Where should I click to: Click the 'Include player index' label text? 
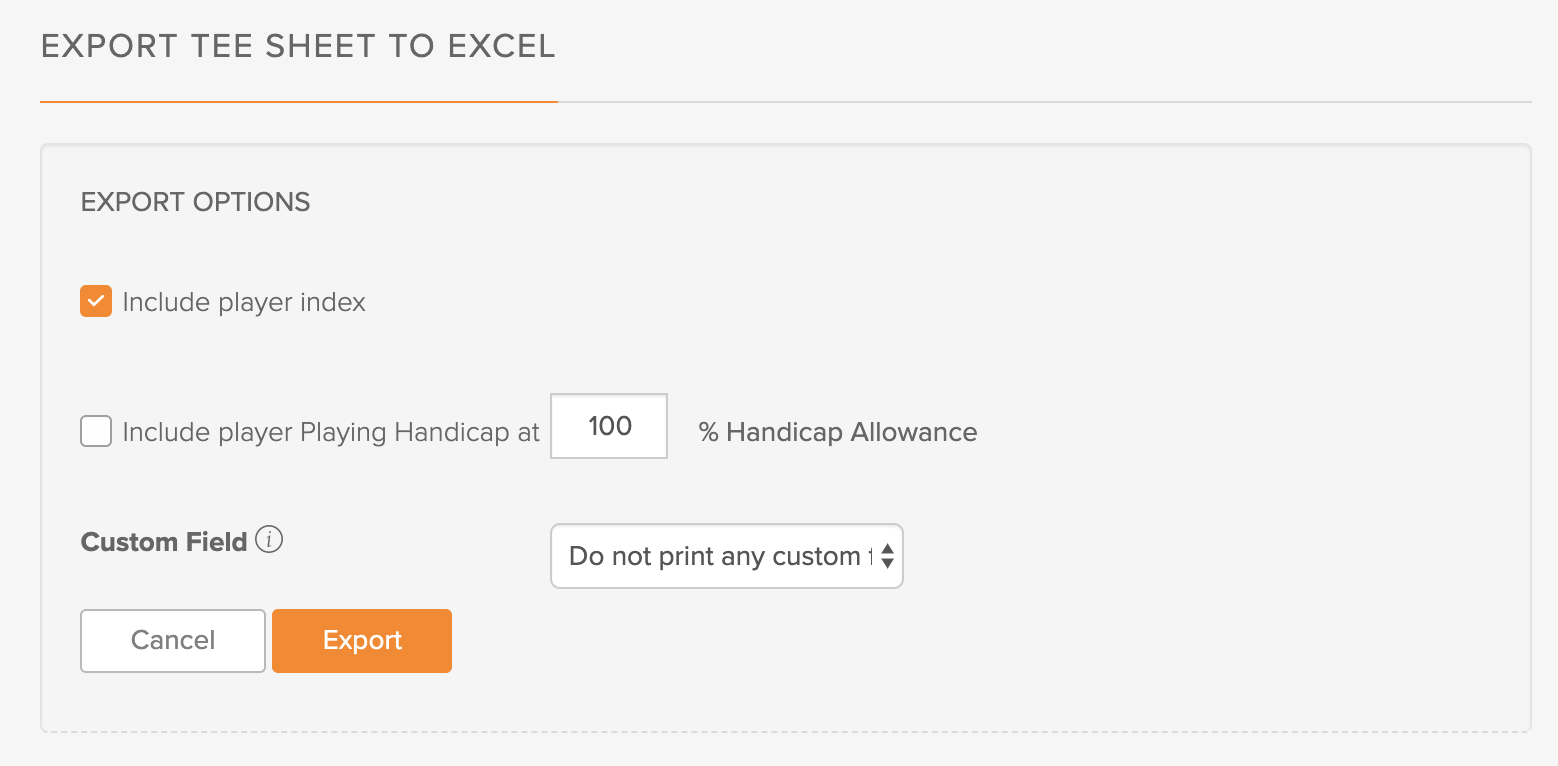pyautogui.click(x=244, y=302)
